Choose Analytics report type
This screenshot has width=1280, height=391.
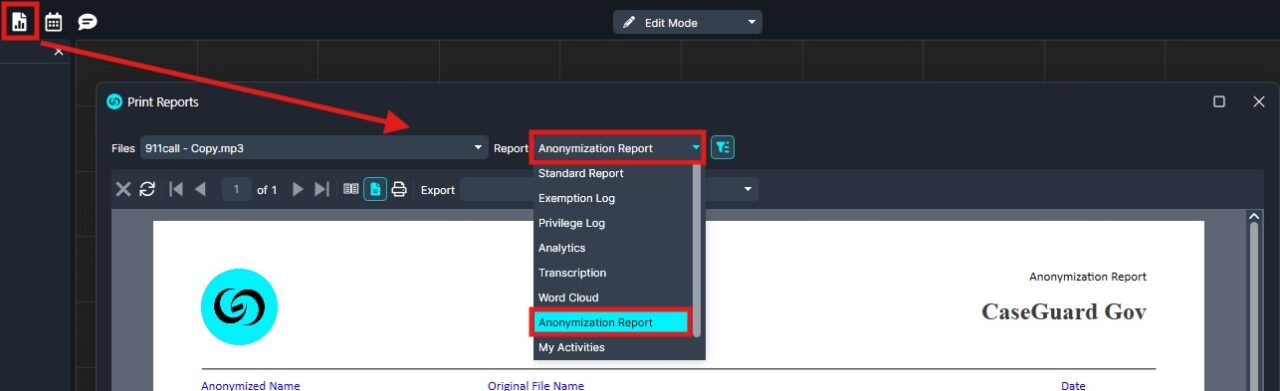point(613,248)
